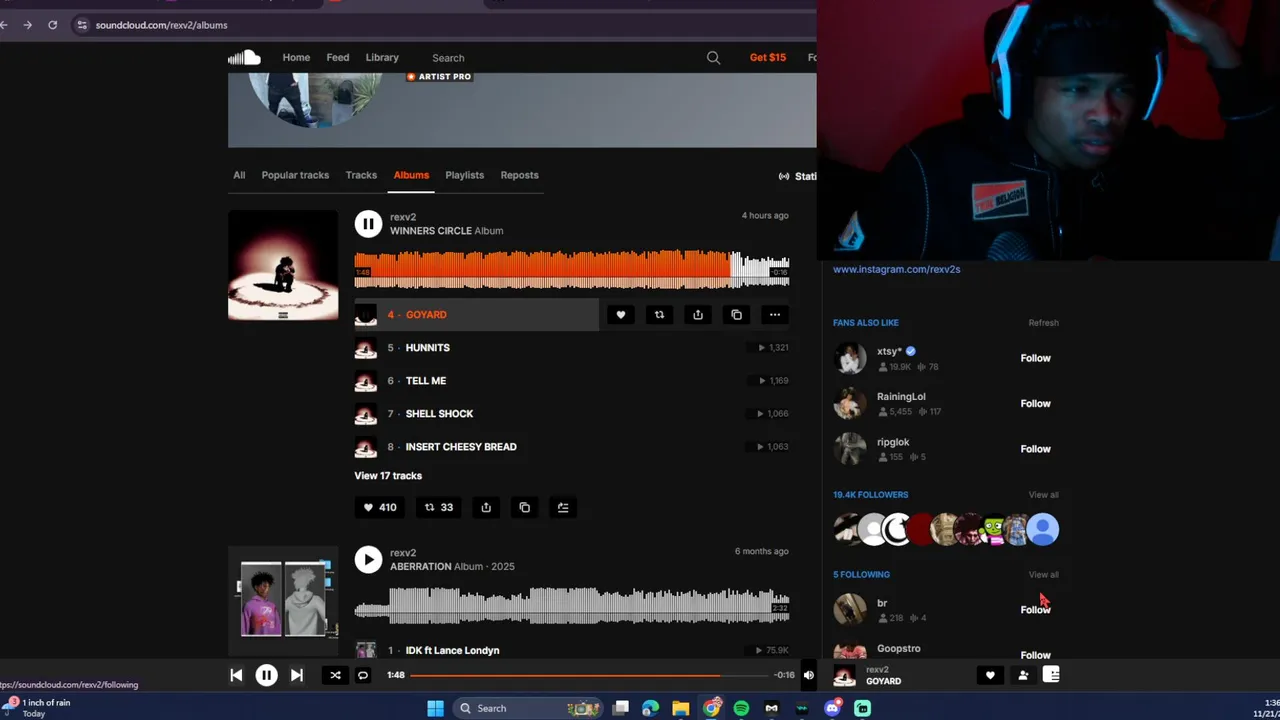Toggle repeat in the player bar

(363, 675)
